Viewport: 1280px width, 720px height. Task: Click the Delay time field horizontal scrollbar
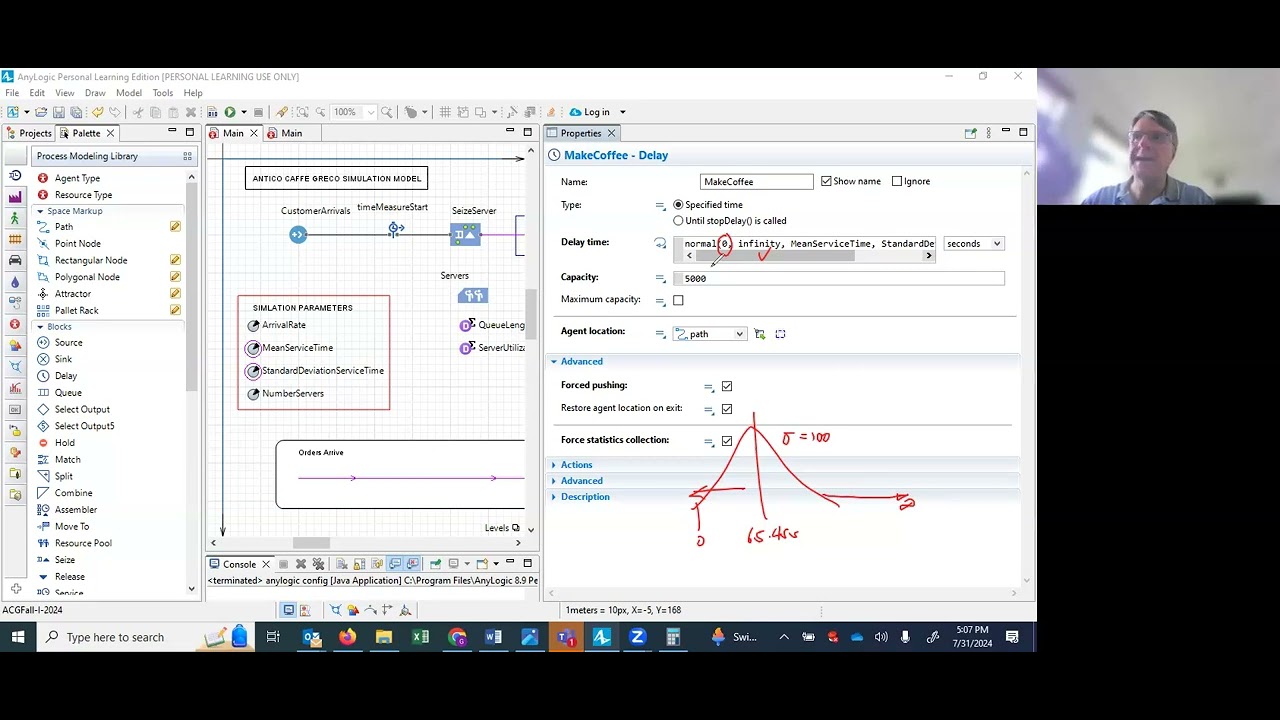(x=776, y=256)
